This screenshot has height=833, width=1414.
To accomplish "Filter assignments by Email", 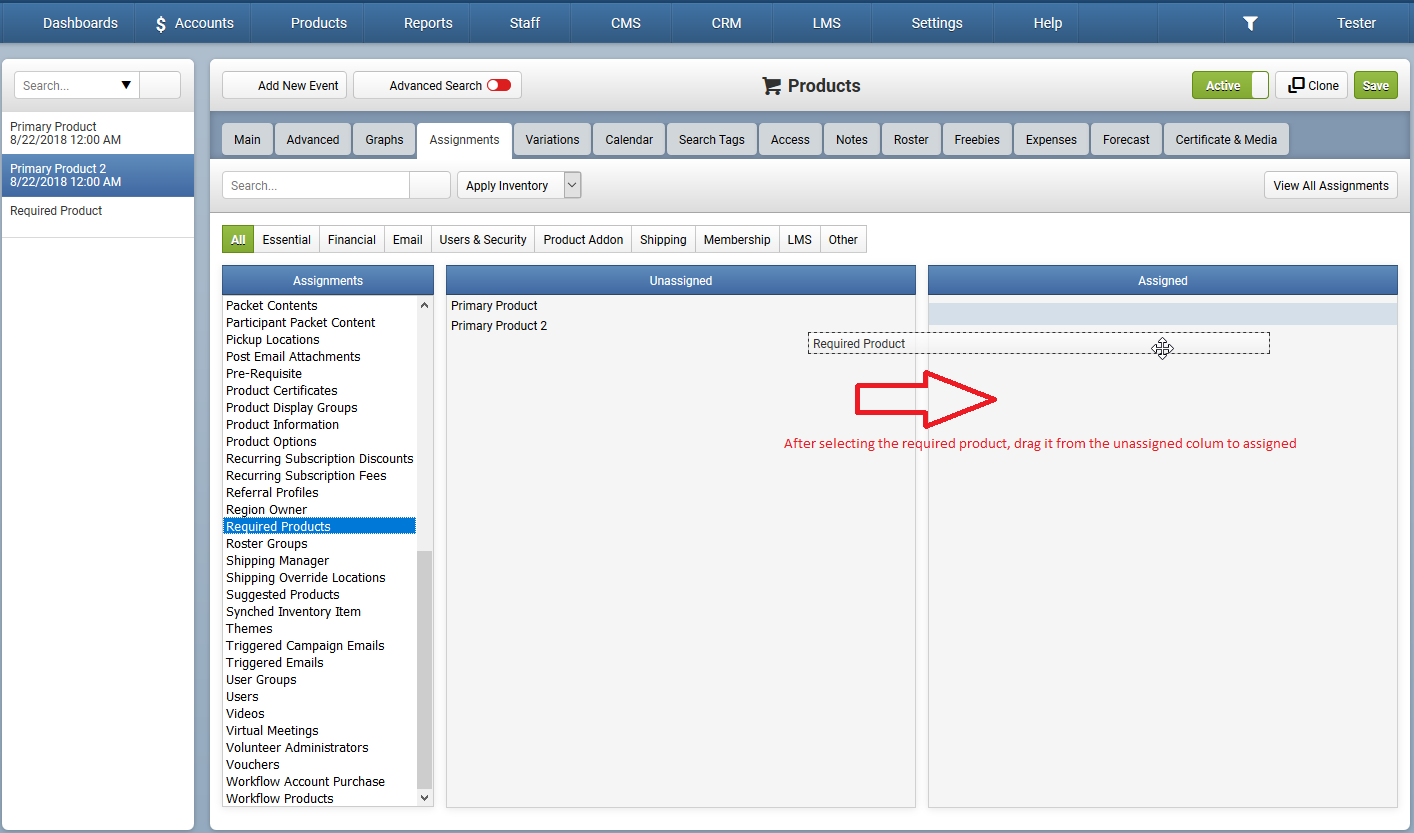I will (408, 239).
